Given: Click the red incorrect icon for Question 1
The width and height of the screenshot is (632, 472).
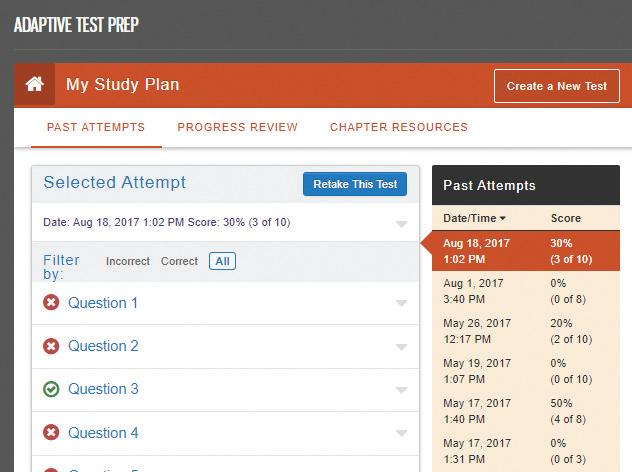Looking at the screenshot, I should [51, 302].
